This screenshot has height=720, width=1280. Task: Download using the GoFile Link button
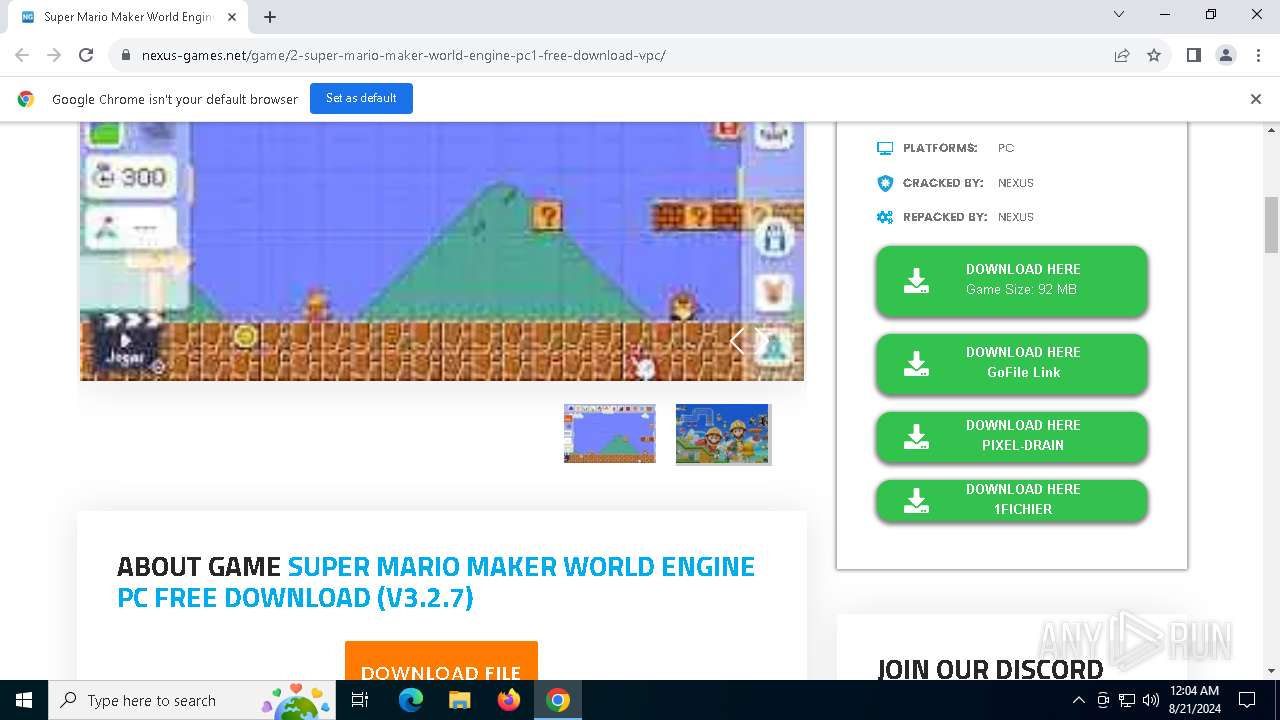pos(1011,363)
